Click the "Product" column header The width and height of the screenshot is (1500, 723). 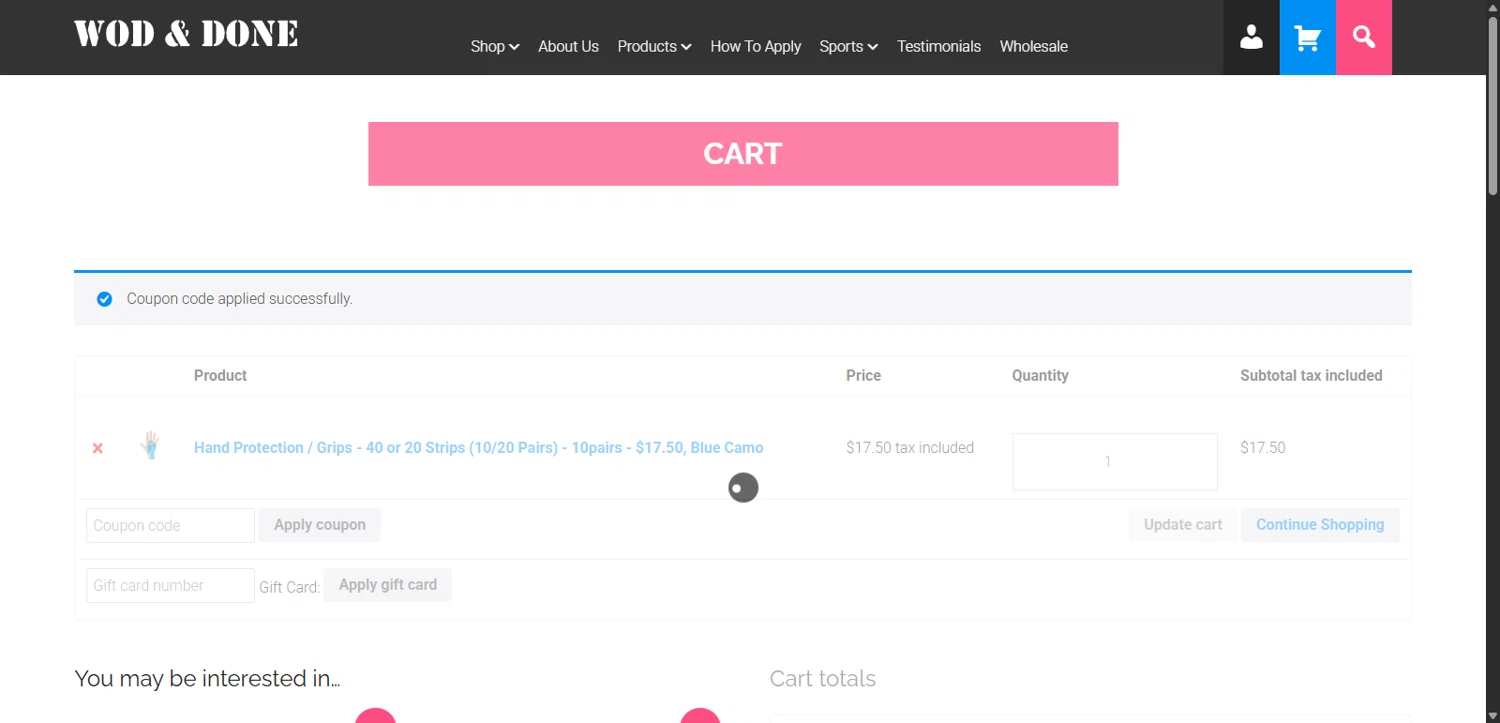(x=220, y=376)
